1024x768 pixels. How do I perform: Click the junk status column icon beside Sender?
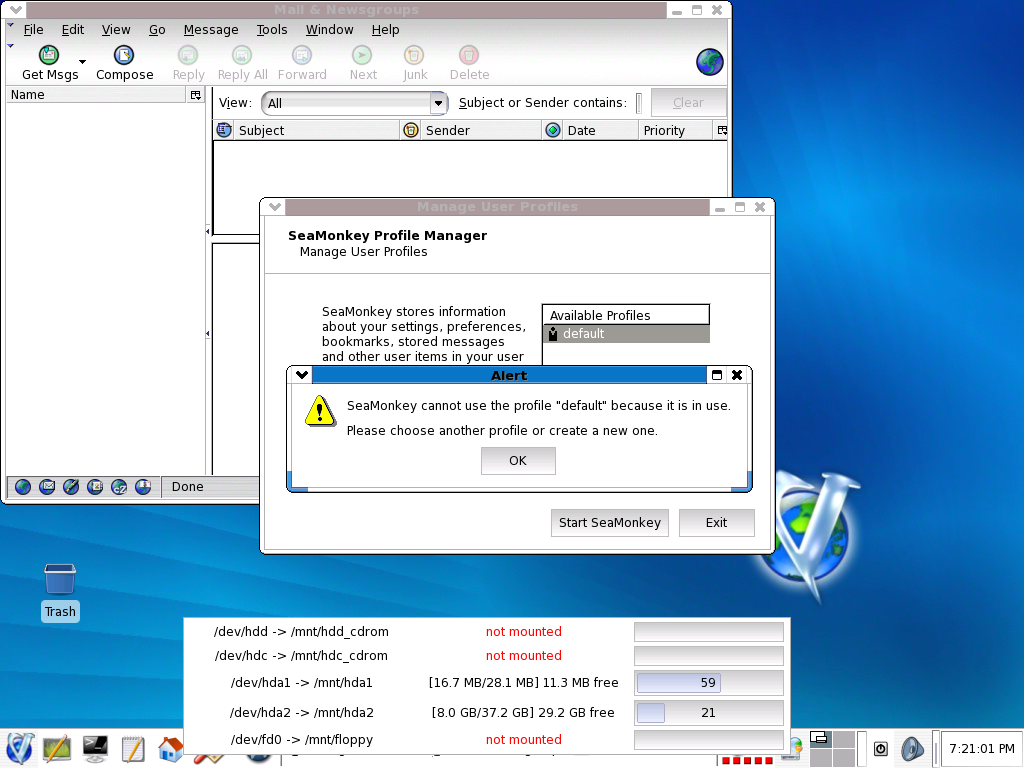(411, 130)
